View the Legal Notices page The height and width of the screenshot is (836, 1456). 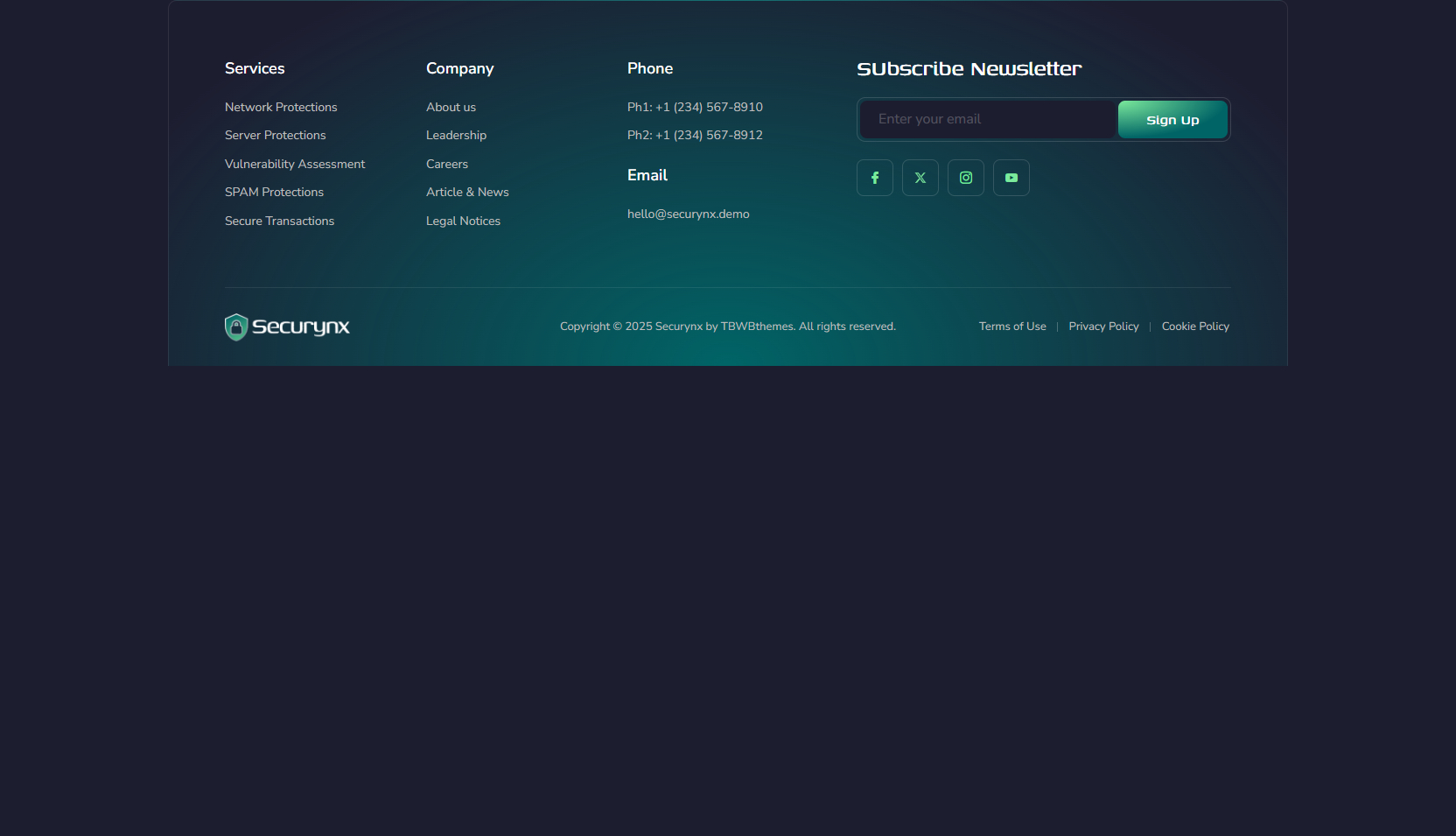(x=463, y=221)
